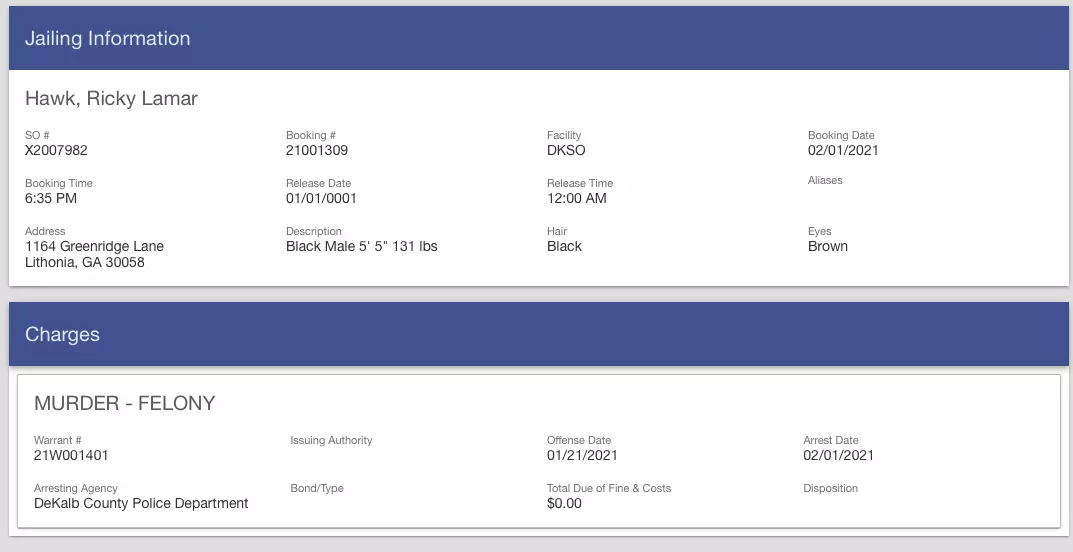Screen dimensions: 1073x552
Task: Click booking number 21001309
Action: (317, 150)
